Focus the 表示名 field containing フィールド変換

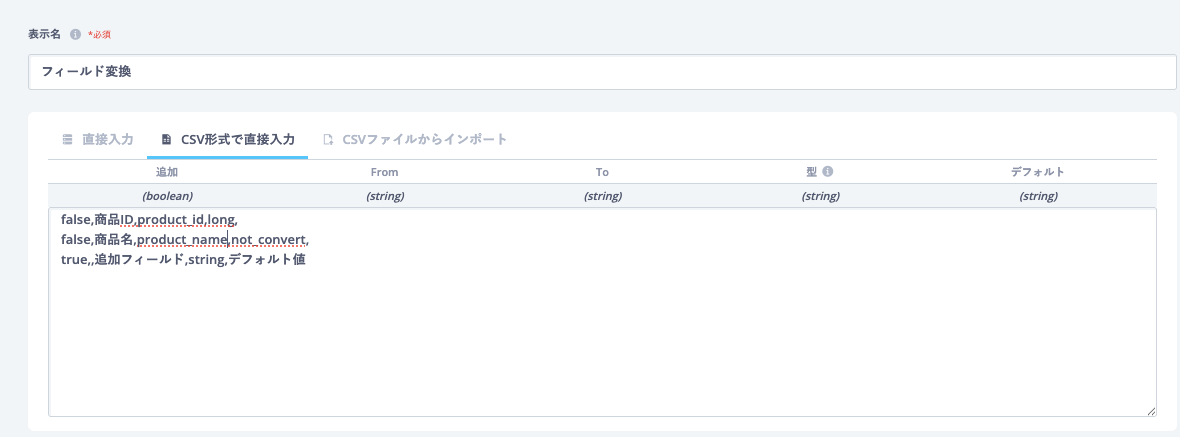coord(600,72)
